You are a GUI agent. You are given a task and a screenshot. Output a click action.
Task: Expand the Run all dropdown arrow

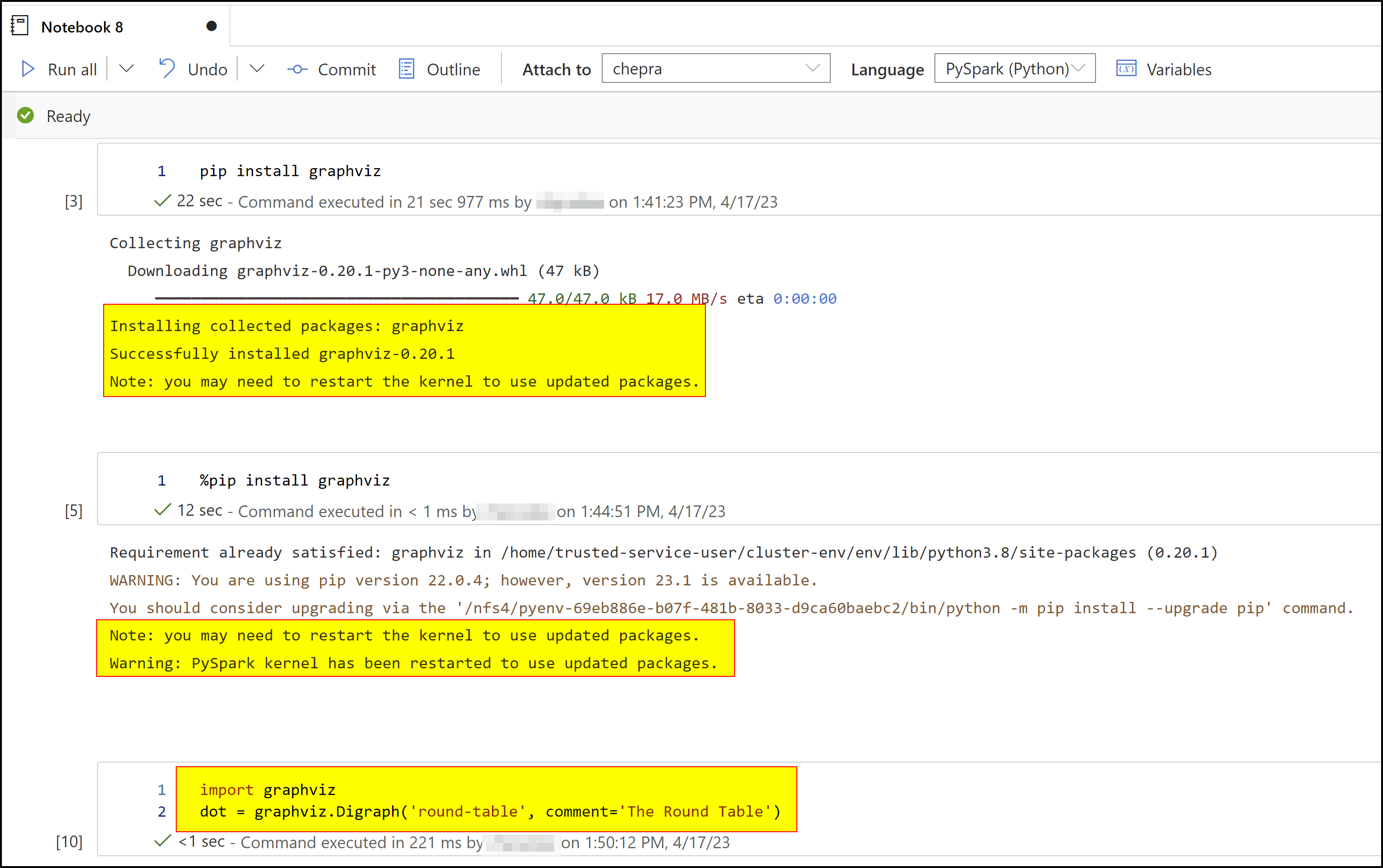coord(126,69)
